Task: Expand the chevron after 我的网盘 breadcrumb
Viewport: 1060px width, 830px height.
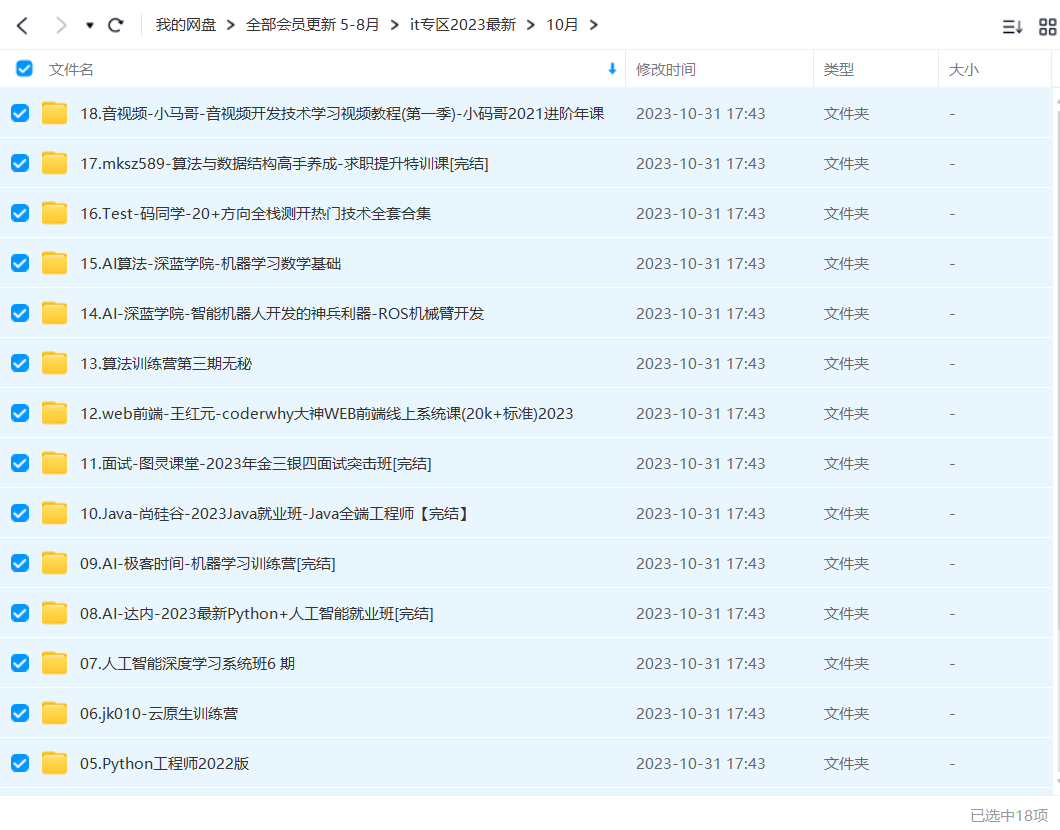Action: pyautogui.click(x=231, y=25)
